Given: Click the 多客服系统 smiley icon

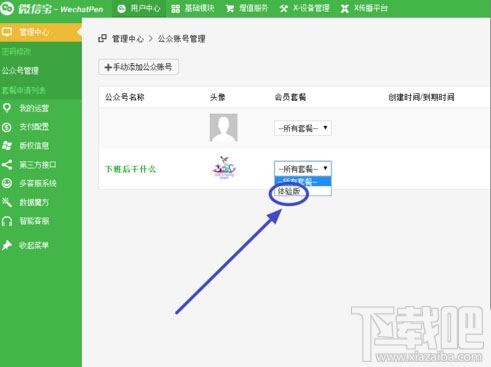Looking at the screenshot, I should pyautogui.click(x=7, y=183).
